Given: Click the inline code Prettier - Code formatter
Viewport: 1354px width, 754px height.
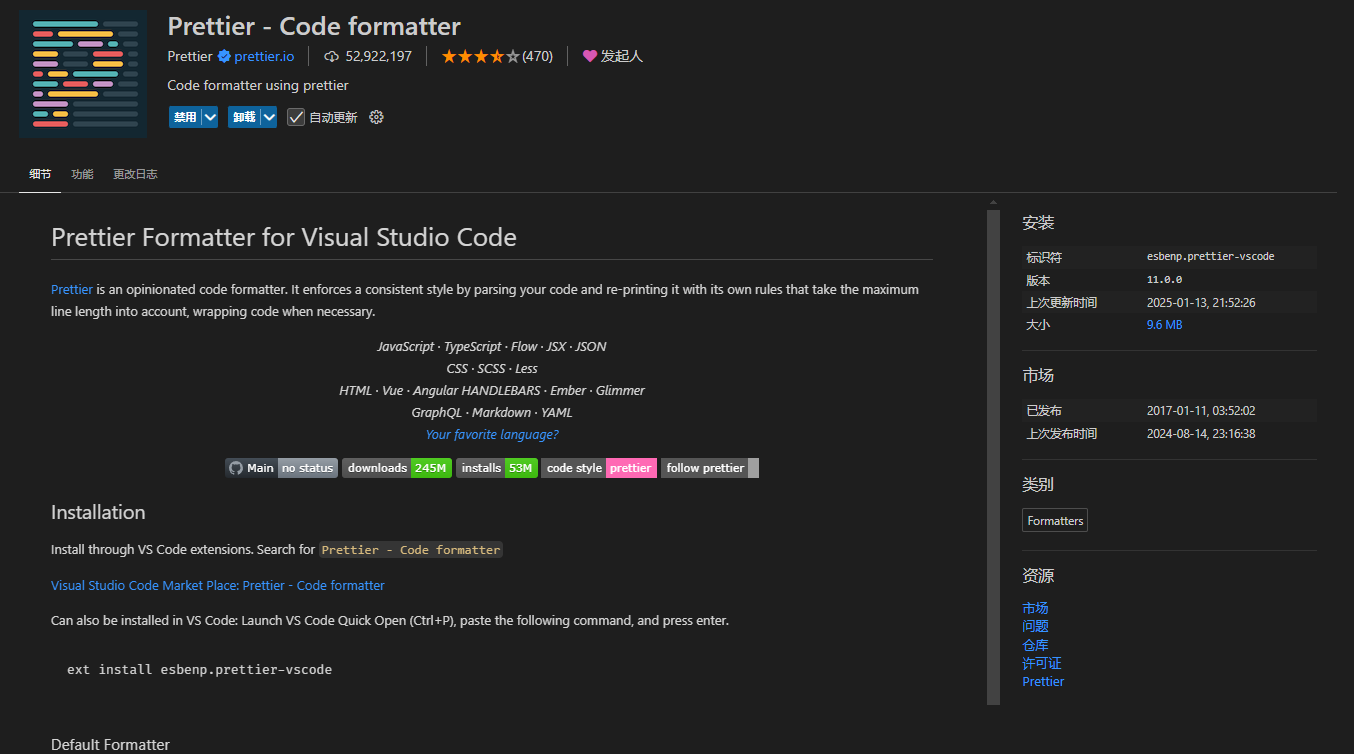Looking at the screenshot, I should 411,550.
